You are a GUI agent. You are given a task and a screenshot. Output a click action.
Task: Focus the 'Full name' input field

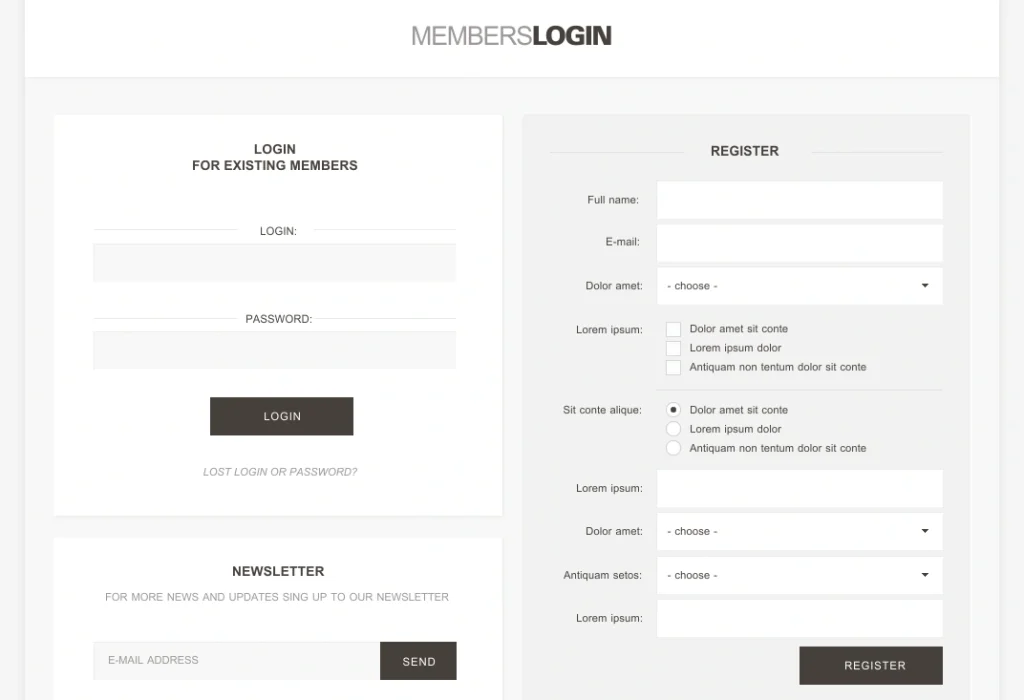pyautogui.click(x=799, y=200)
